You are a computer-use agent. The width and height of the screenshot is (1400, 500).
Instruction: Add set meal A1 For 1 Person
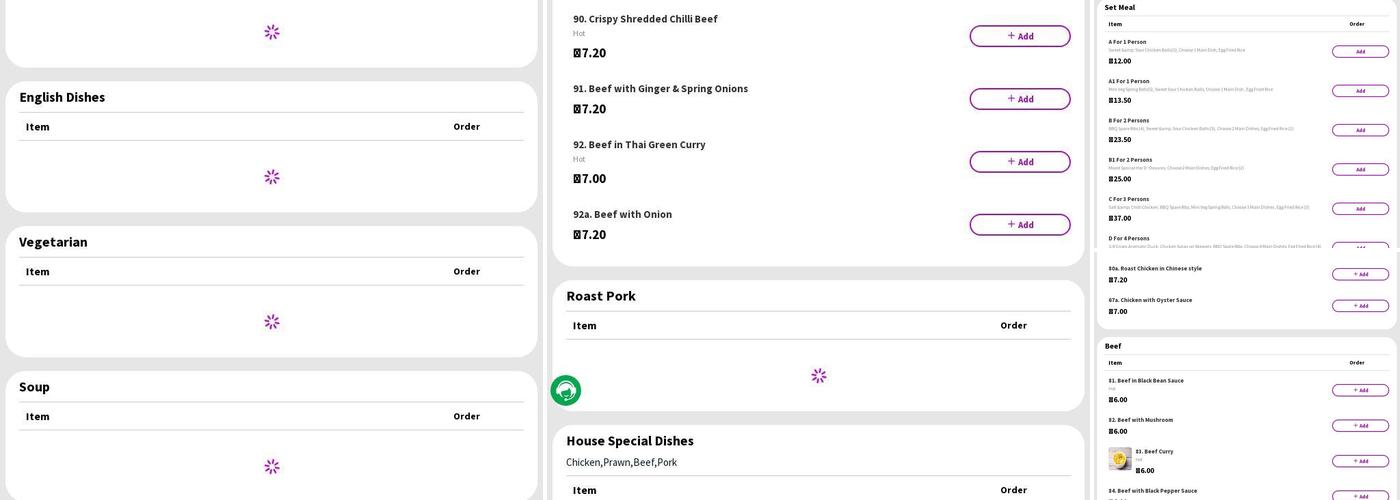click(1360, 91)
